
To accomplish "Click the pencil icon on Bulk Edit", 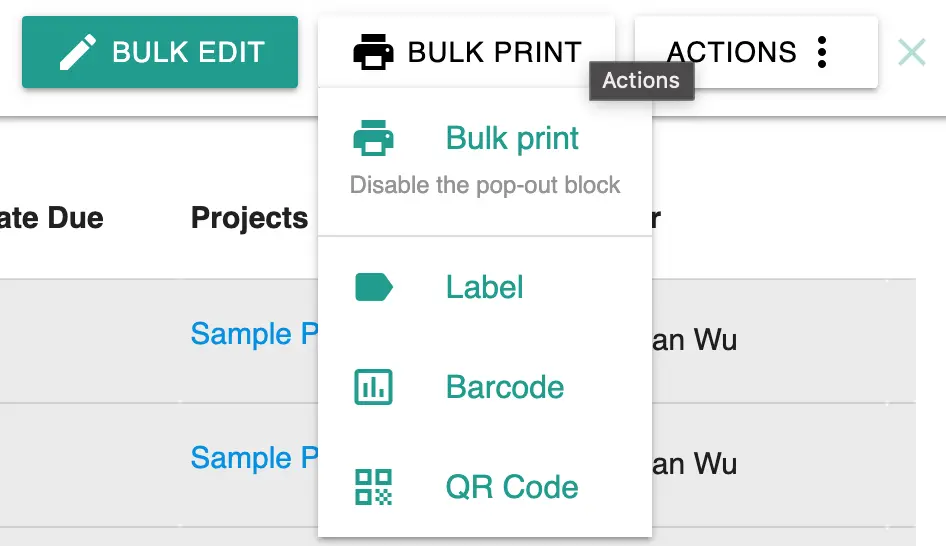I will point(78,52).
